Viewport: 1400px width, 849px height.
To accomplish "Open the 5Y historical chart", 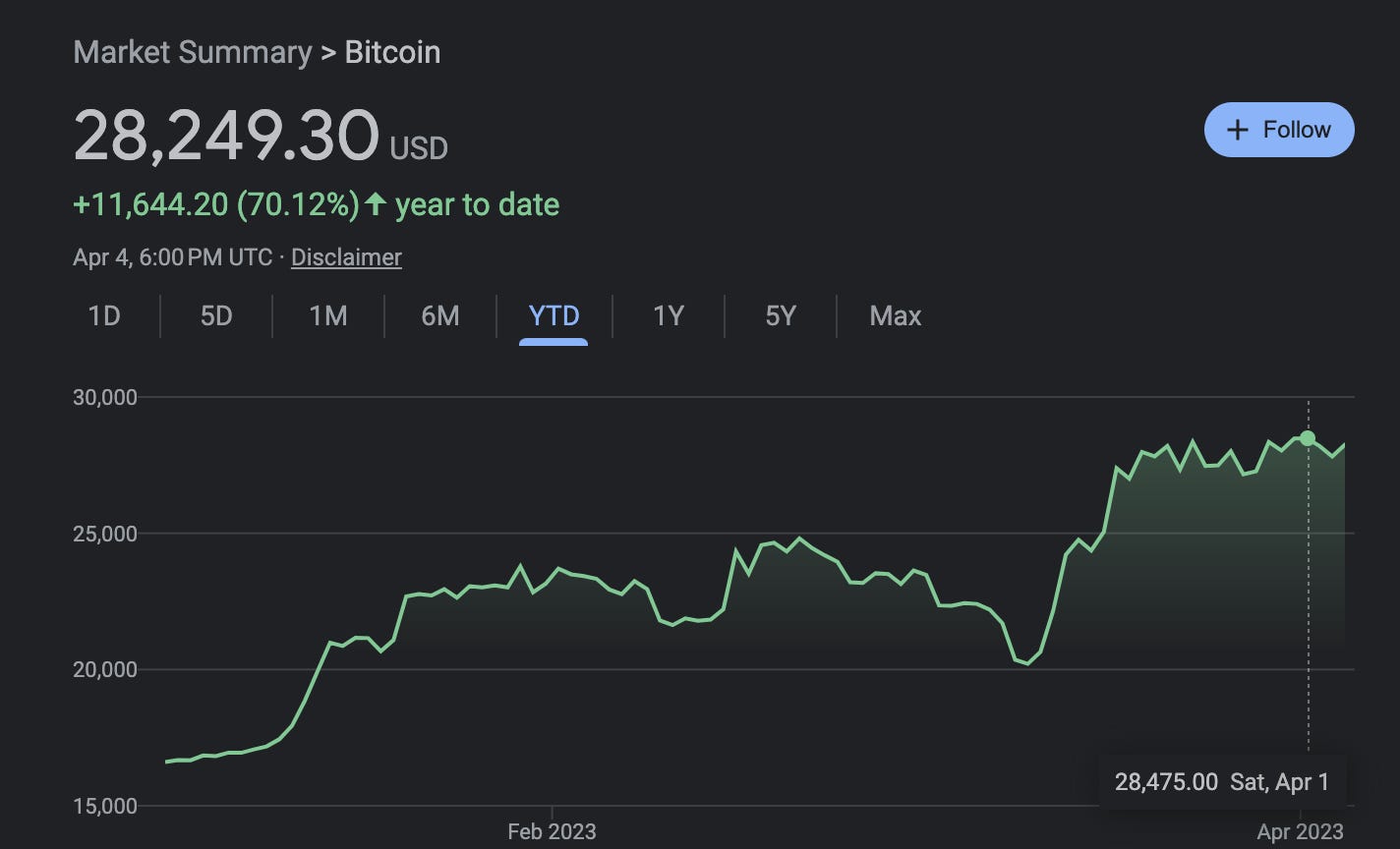I will [779, 315].
